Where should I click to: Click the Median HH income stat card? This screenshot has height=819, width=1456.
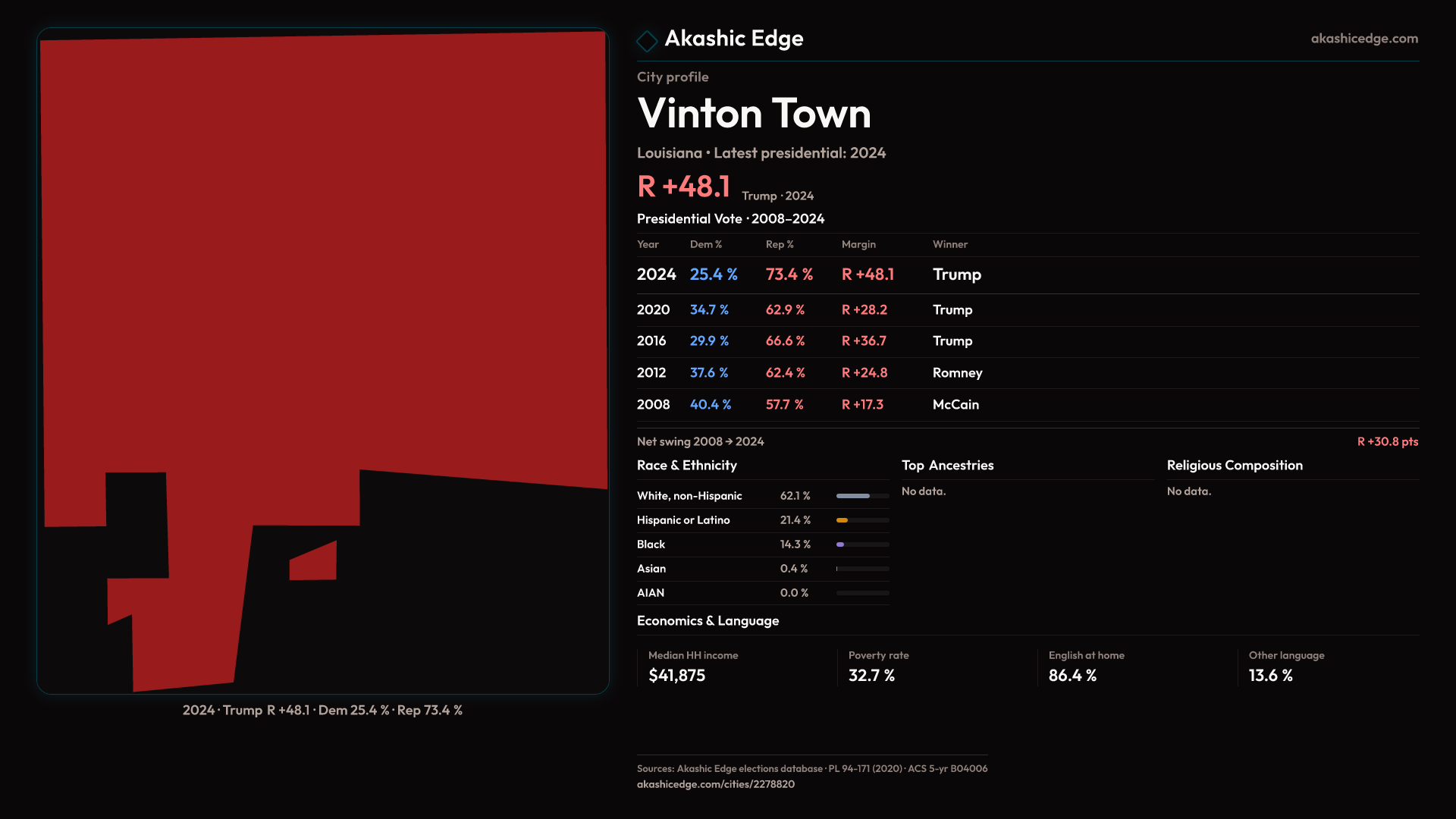[736, 667]
